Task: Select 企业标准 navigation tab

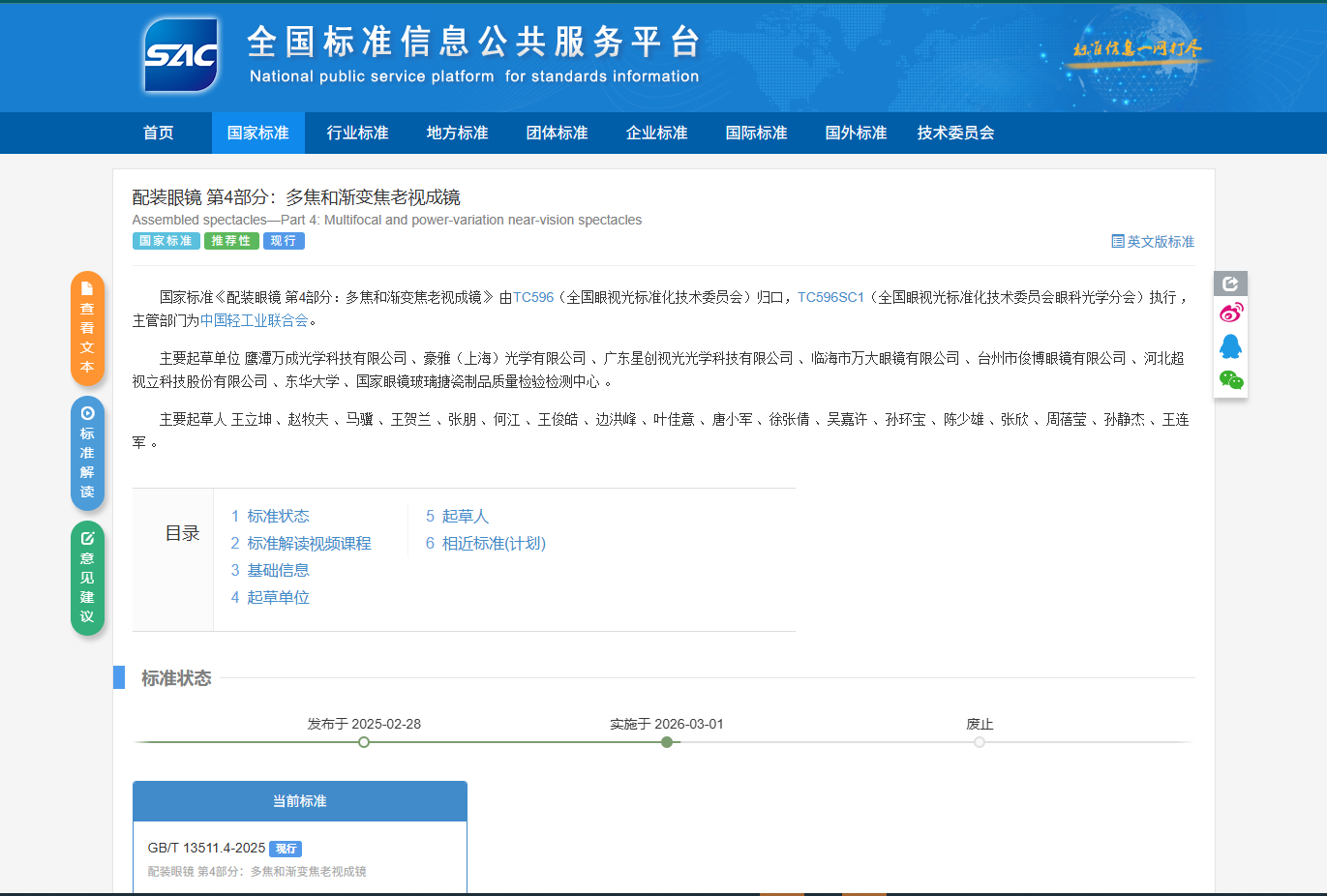Action: [657, 133]
